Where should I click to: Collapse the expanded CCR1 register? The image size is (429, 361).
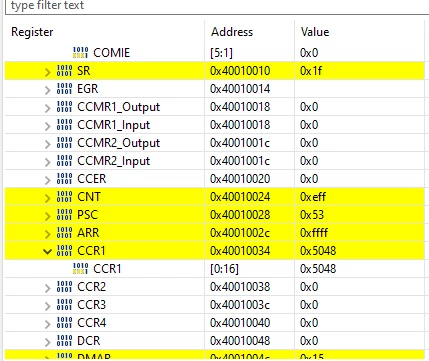[x=48, y=251]
